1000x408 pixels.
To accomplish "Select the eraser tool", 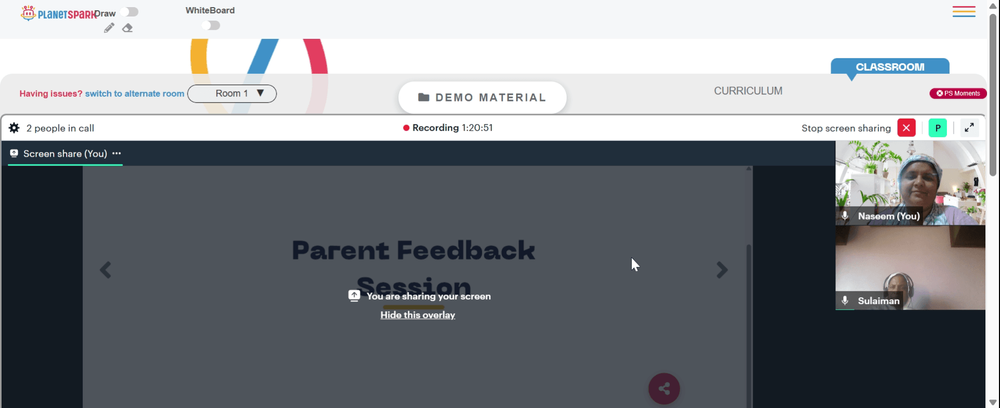I will tap(128, 28).
